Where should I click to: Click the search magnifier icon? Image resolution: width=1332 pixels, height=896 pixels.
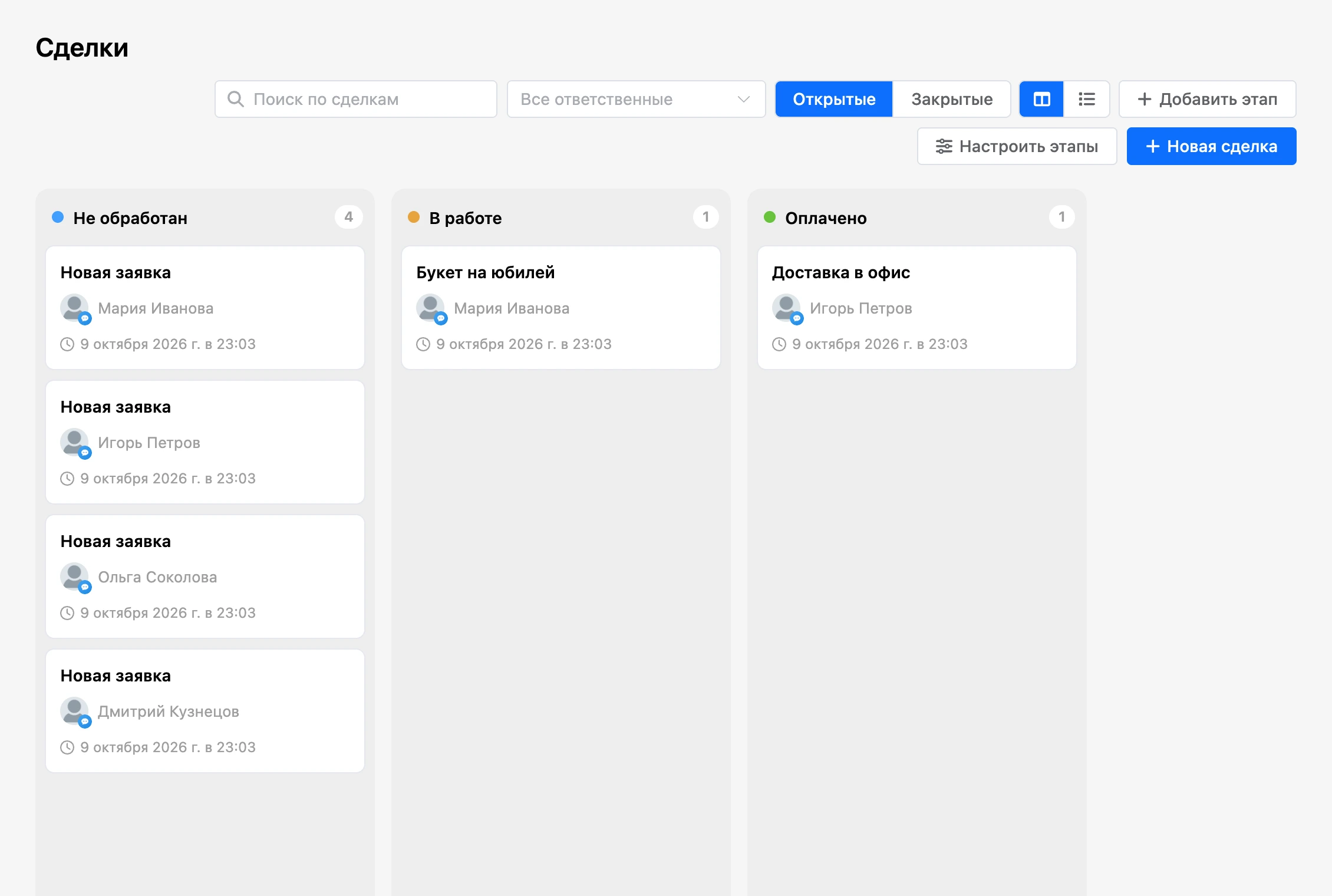pyautogui.click(x=235, y=99)
